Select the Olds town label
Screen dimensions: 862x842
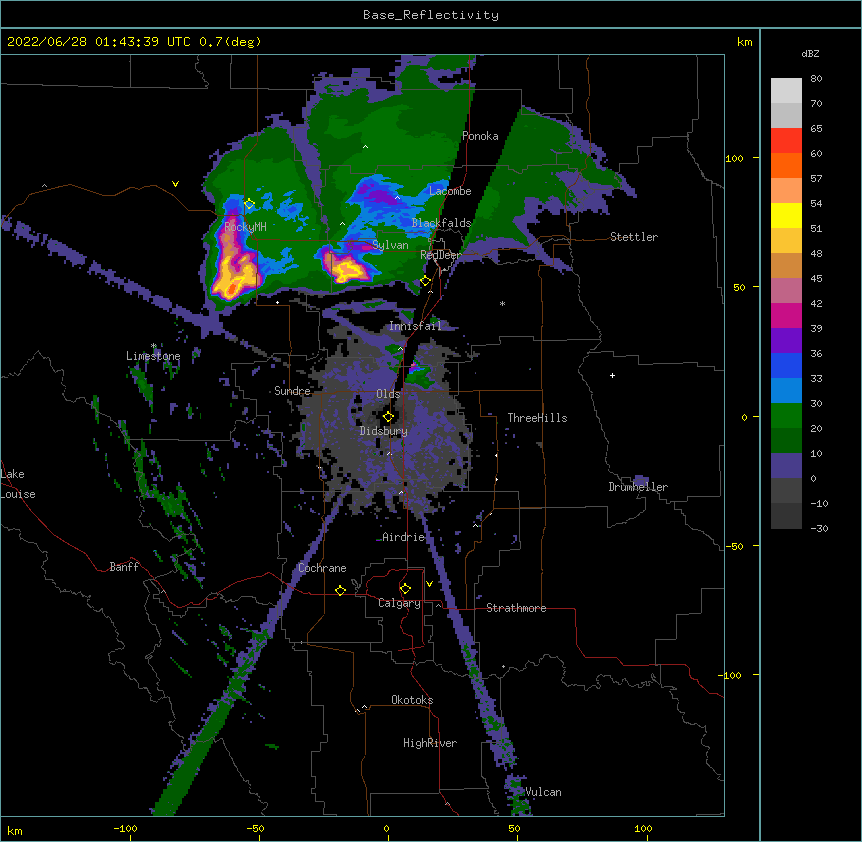(x=388, y=394)
